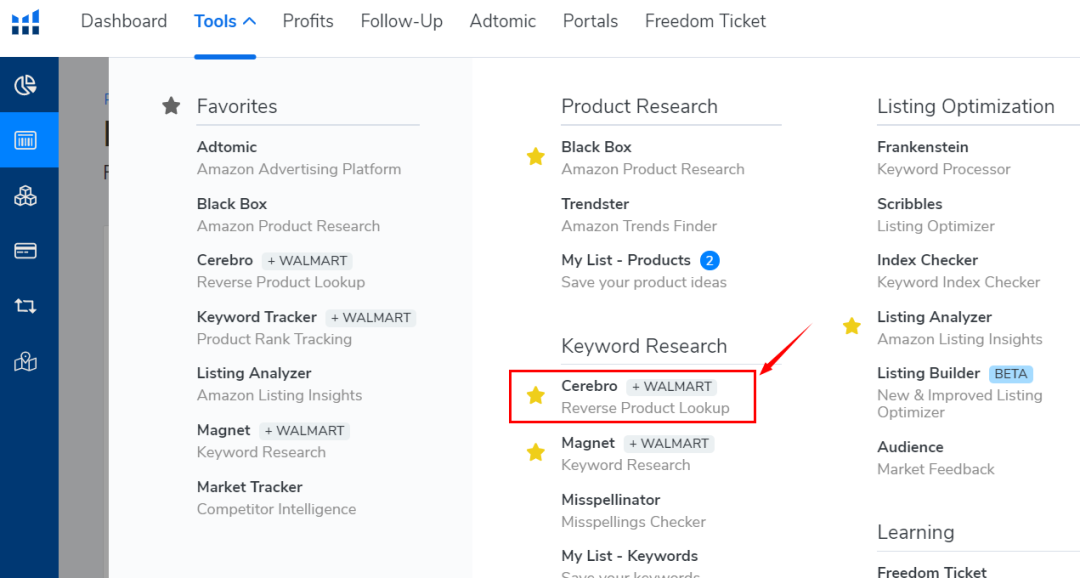1080x578 pixels.
Task: Click the My List Products count badge
Action: pos(709,260)
